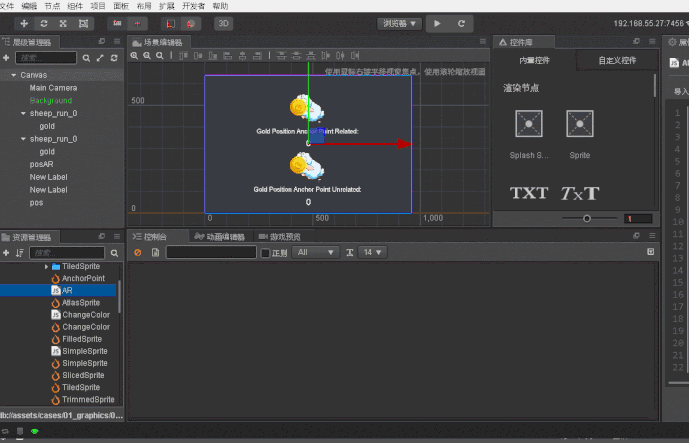689x443 pixels.
Task: Select Splash Sprite widget
Action: click(529, 124)
